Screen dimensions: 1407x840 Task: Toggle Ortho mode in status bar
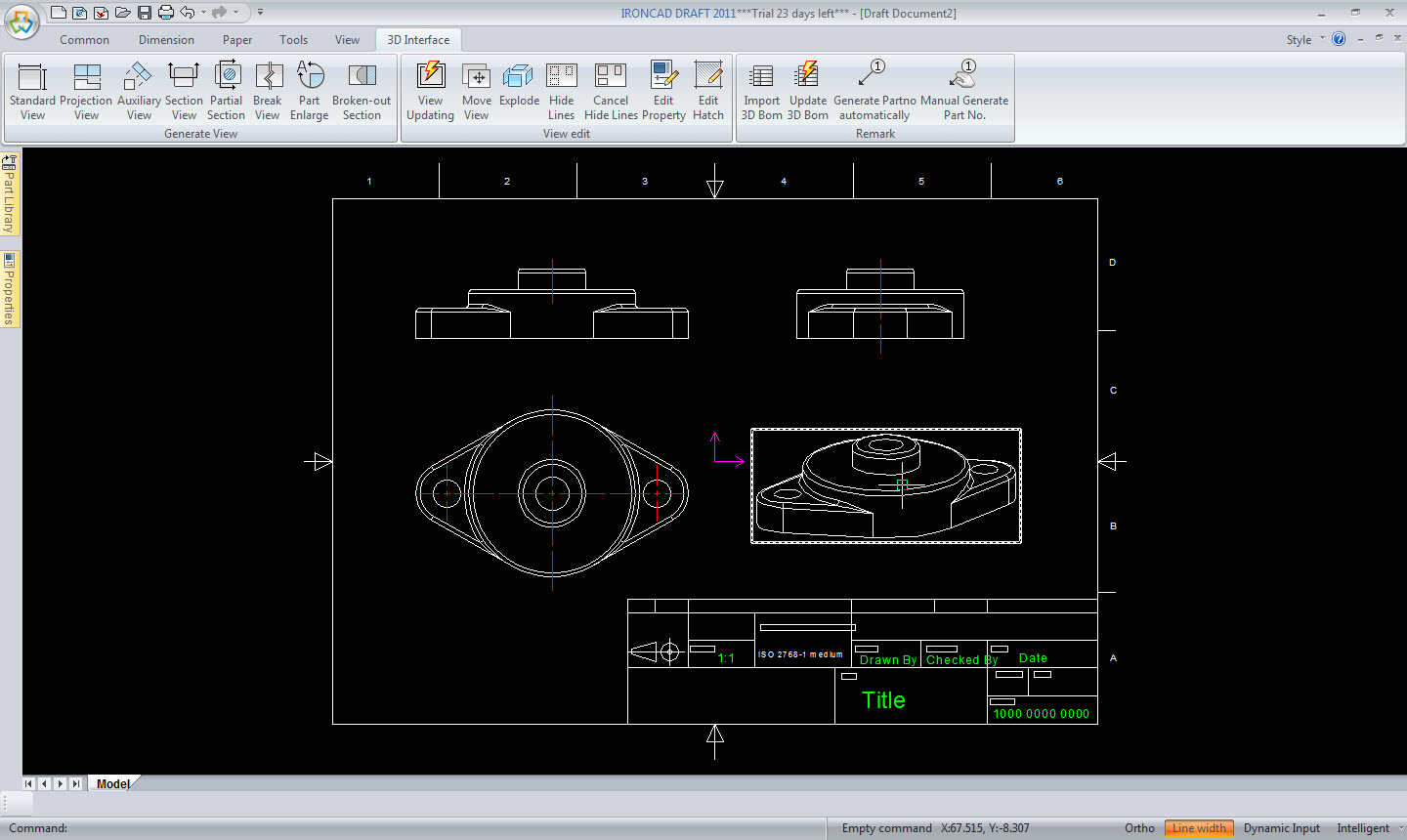point(1139,828)
